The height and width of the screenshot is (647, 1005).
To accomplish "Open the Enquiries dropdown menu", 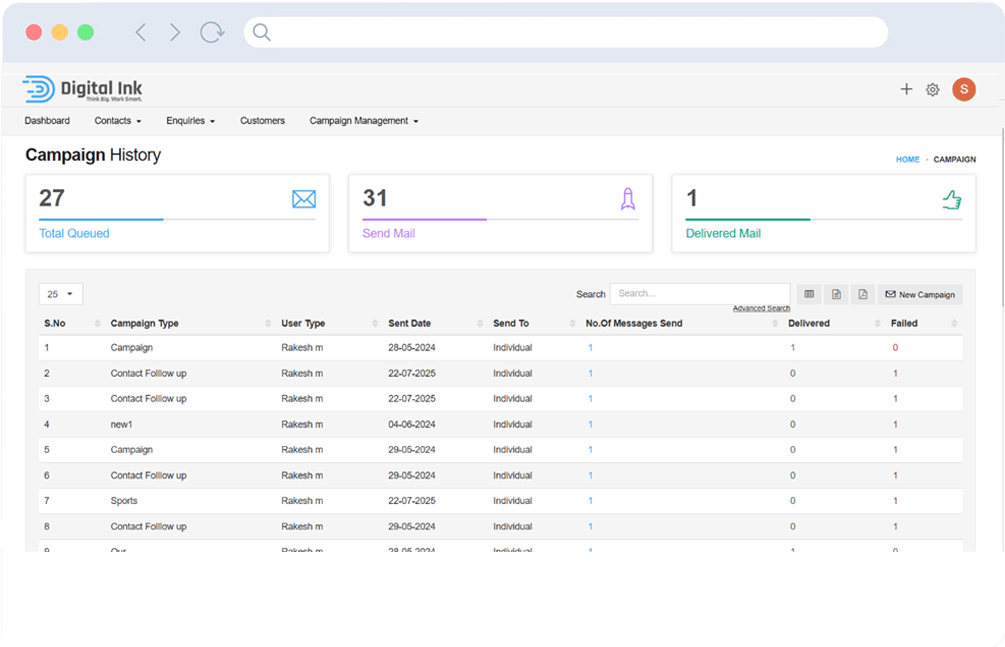I will click(x=190, y=121).
